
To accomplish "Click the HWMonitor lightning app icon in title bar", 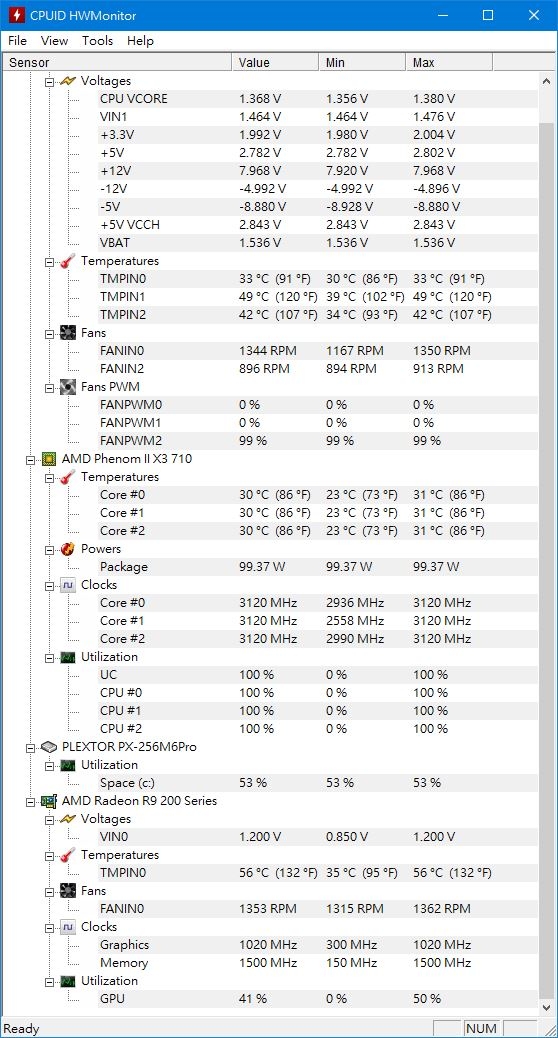I will (x=17, y=15).
